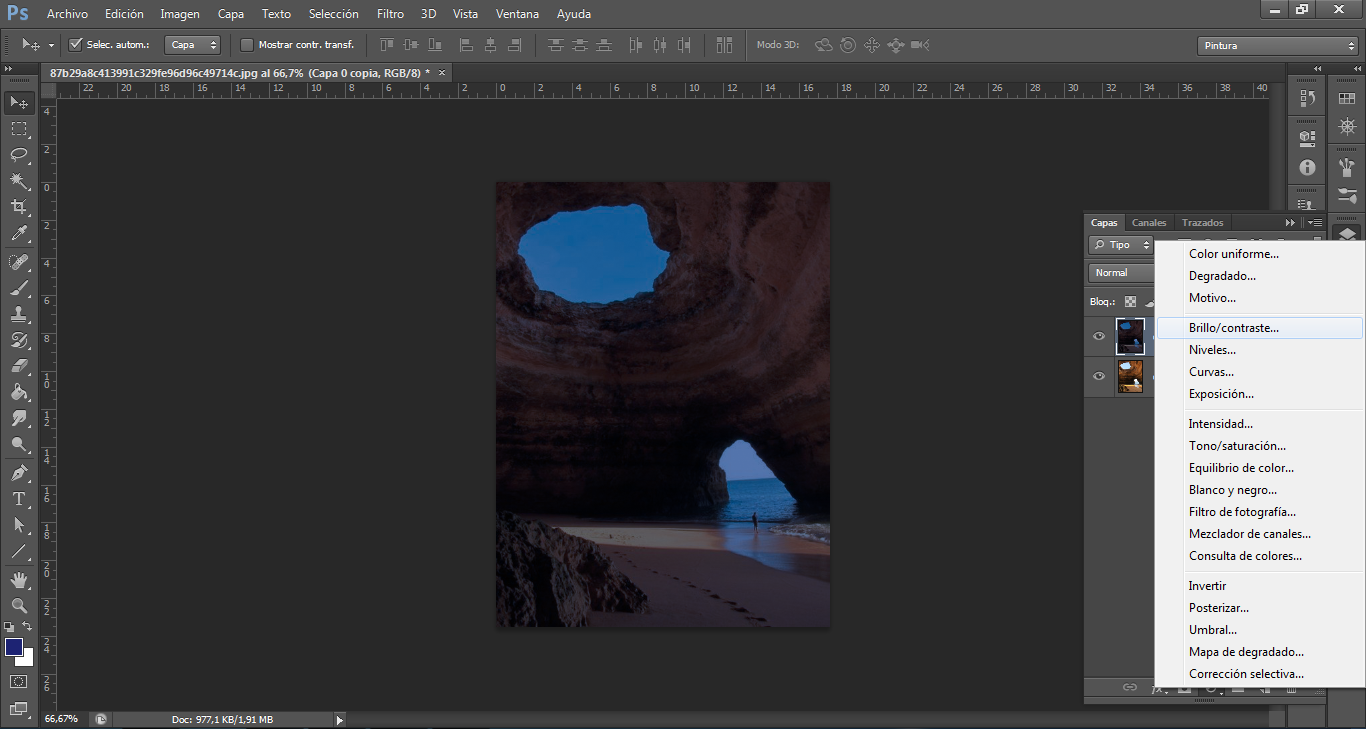The width and height of the screenshot is (1366, 729).
Task: Choose Niveles... adjustment
Action: (1260, 350)
